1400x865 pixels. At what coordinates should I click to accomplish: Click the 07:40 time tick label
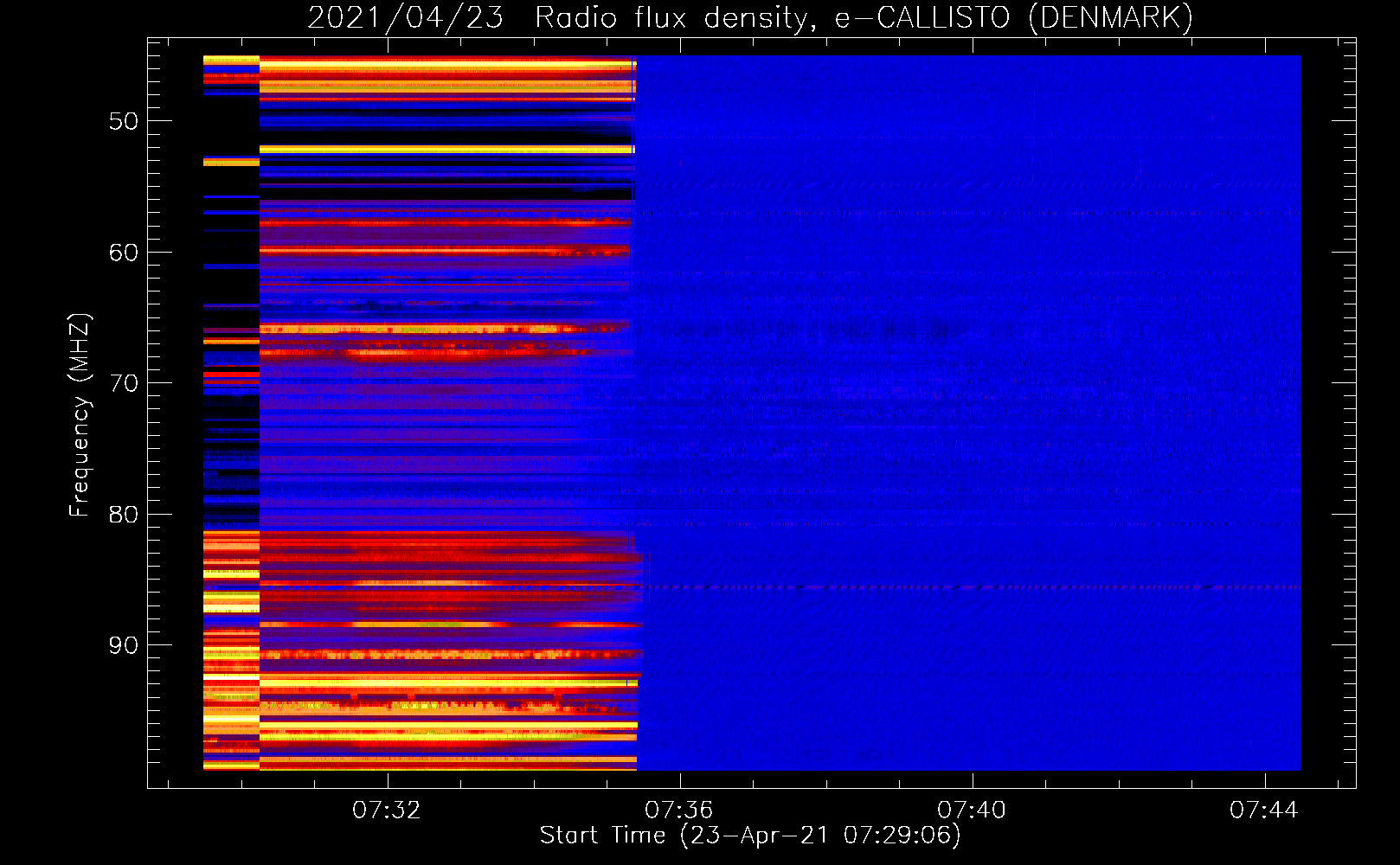(x=972, y=810)
